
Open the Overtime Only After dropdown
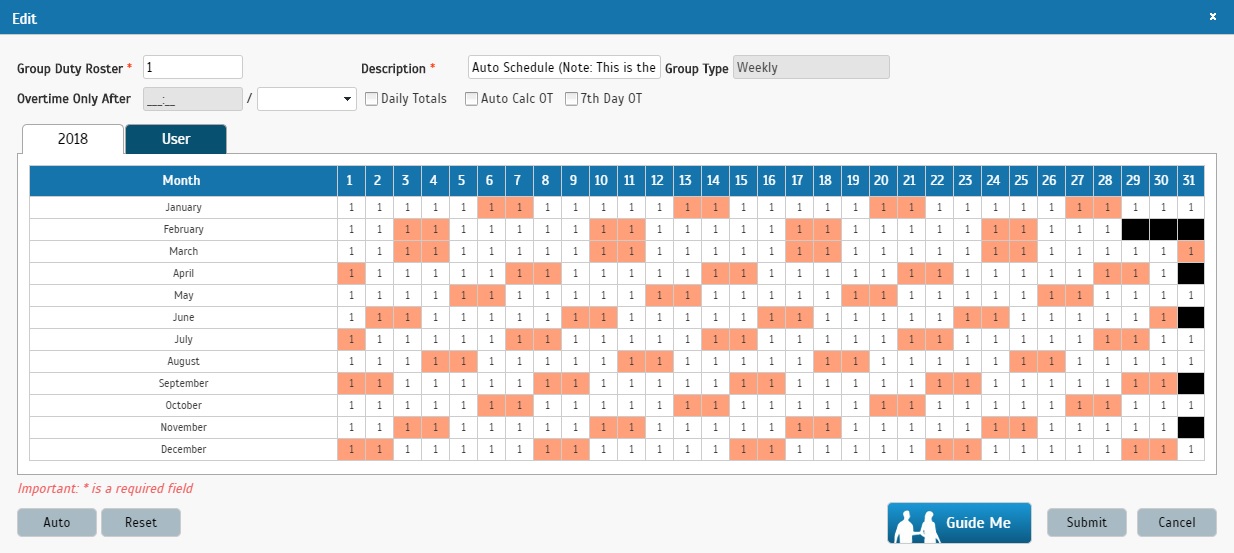click(x=307, y=99)
